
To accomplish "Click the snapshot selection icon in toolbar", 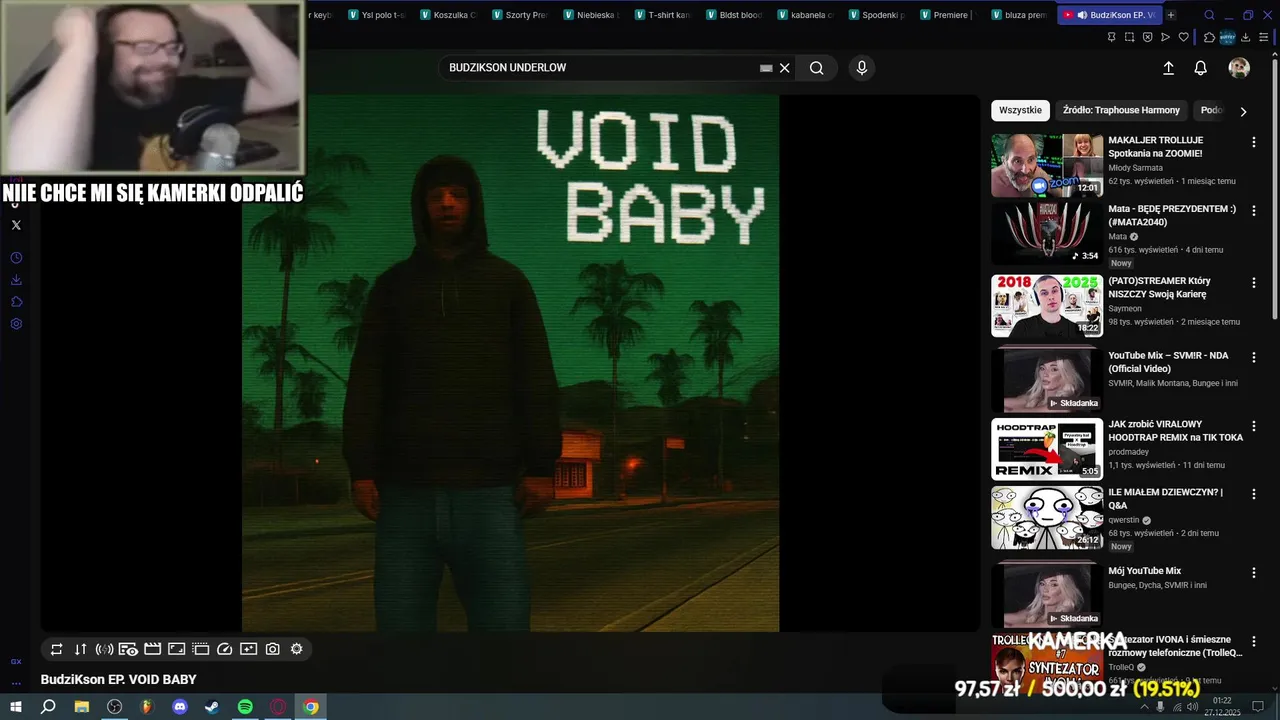I will [1129, 37].
